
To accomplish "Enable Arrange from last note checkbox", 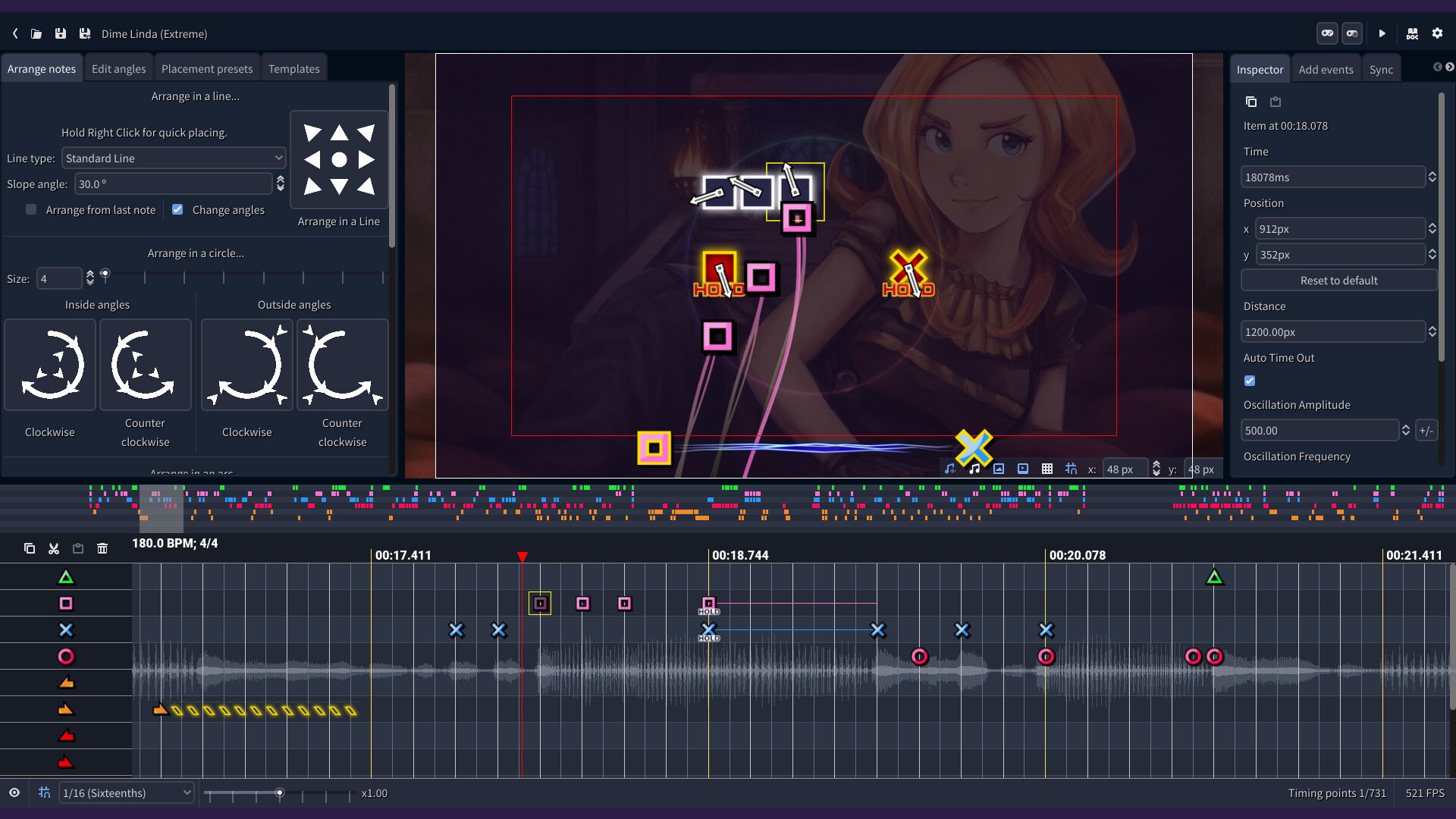I will point(31,210).
